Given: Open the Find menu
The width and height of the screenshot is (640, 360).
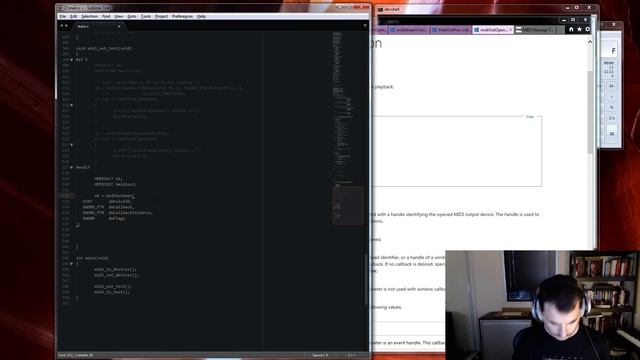Looking at the screenshot, I should coord(106,16).
